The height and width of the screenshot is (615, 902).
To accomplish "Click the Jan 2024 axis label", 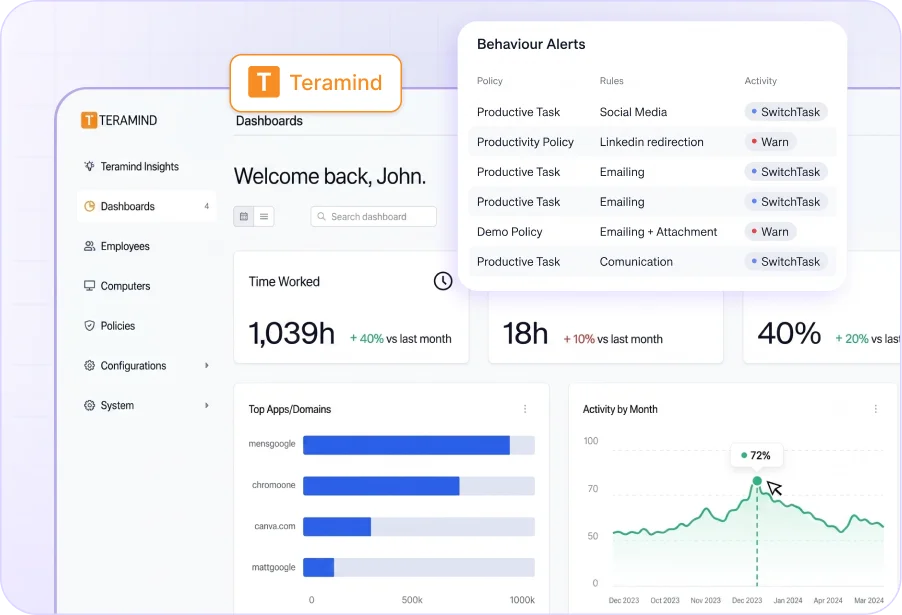I will [788, 600].
